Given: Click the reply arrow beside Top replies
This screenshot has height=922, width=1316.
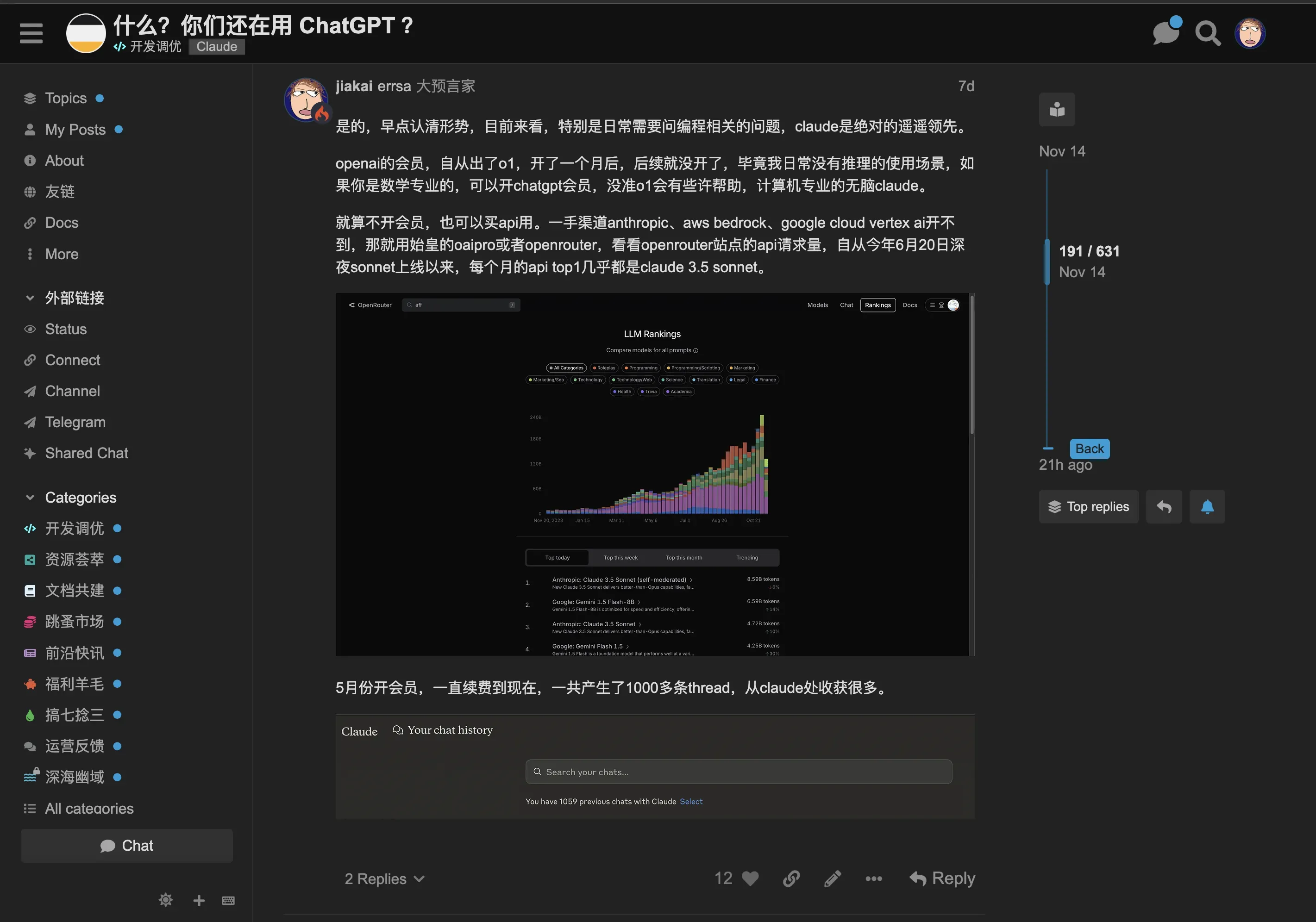Looking at the screenshot, I should coord(1164,506).
